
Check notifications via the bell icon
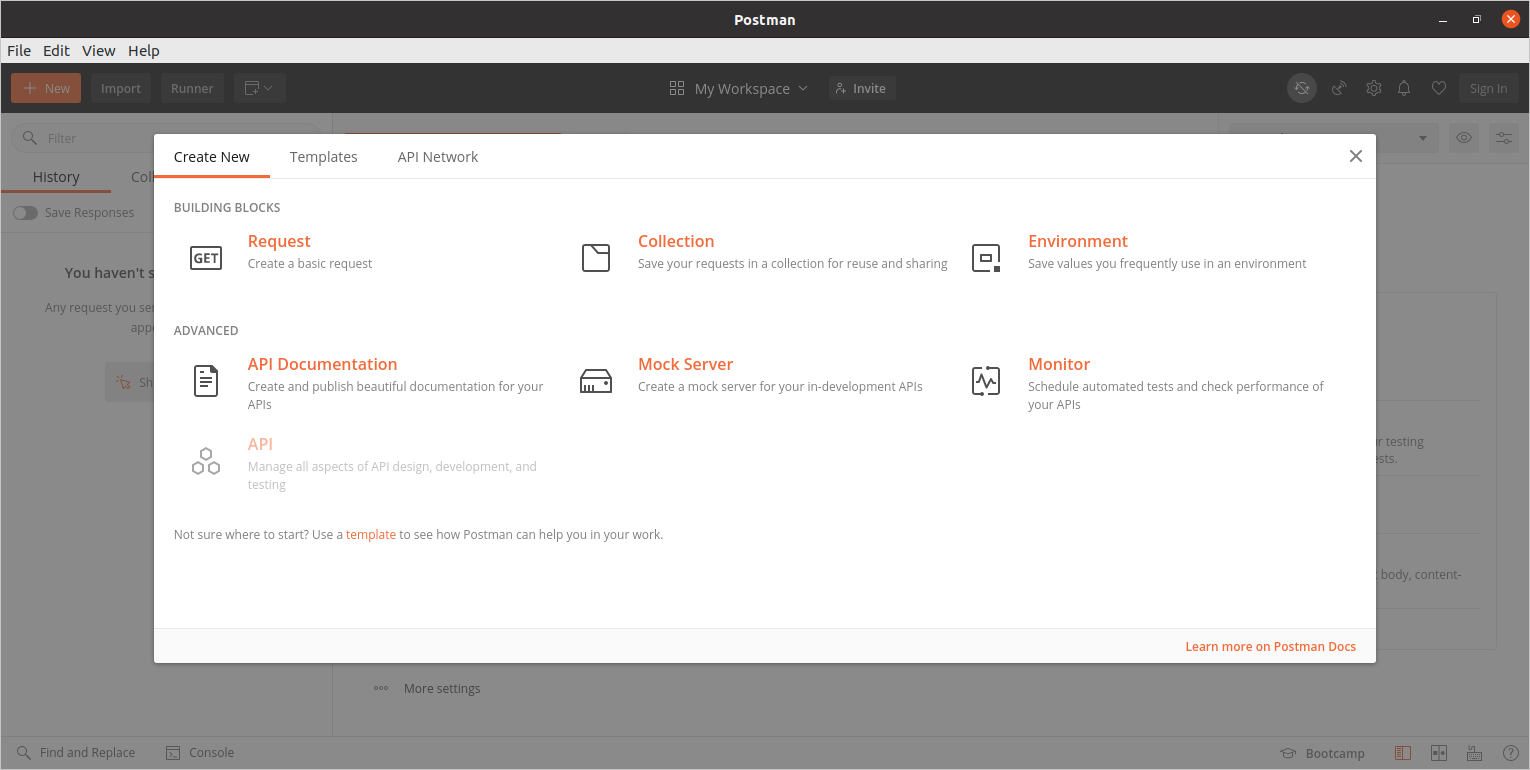(x=1404, y=88)
